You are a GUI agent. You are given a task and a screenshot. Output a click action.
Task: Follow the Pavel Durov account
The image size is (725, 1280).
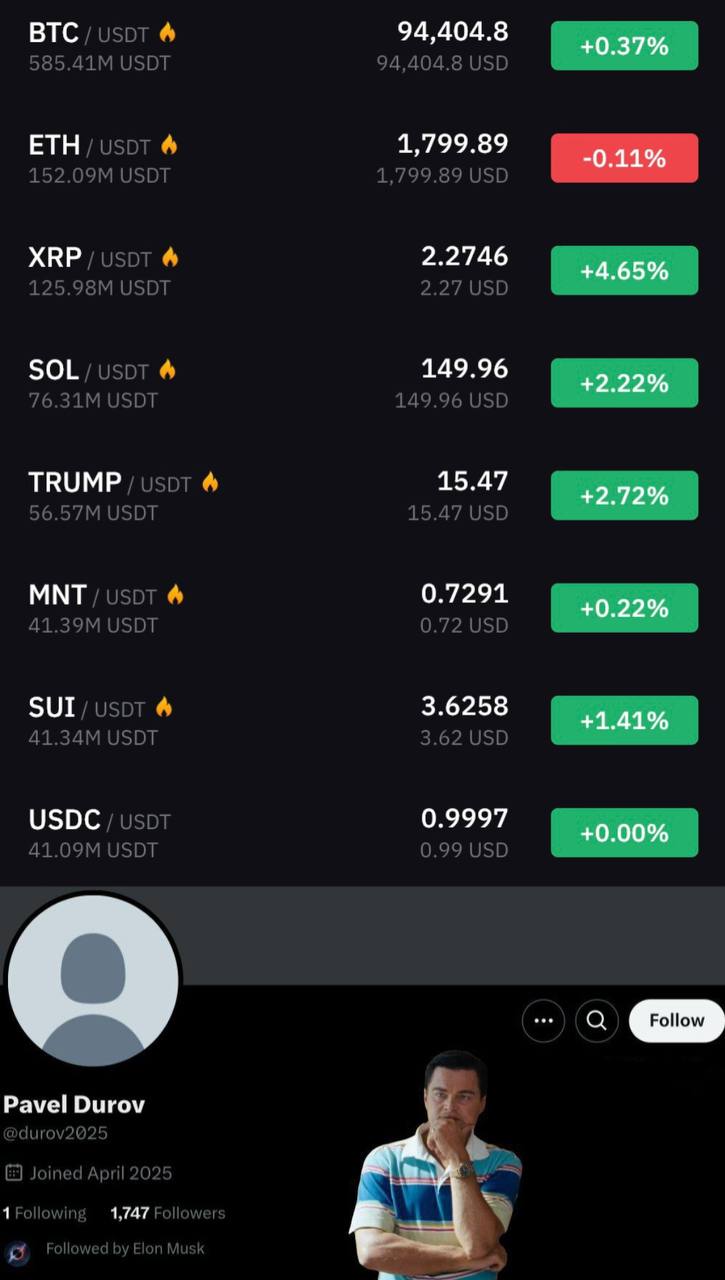676,1021
